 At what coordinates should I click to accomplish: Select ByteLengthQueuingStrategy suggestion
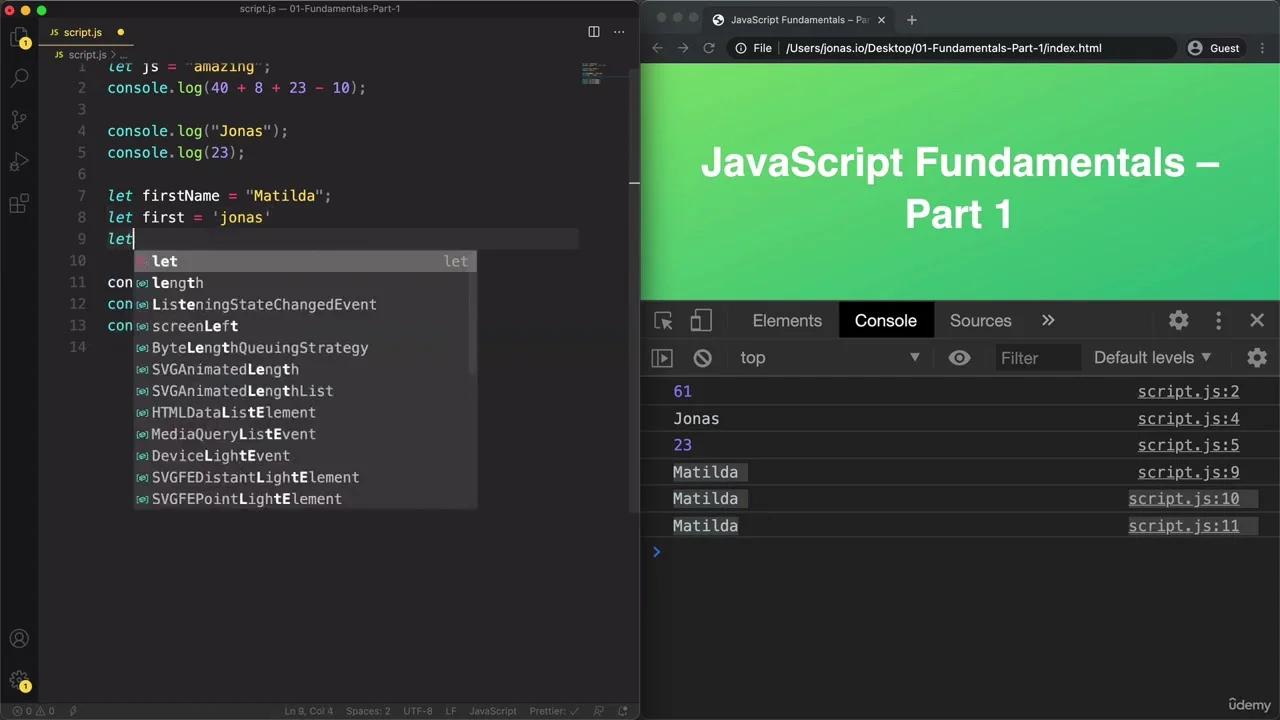[x=305, y=348]
